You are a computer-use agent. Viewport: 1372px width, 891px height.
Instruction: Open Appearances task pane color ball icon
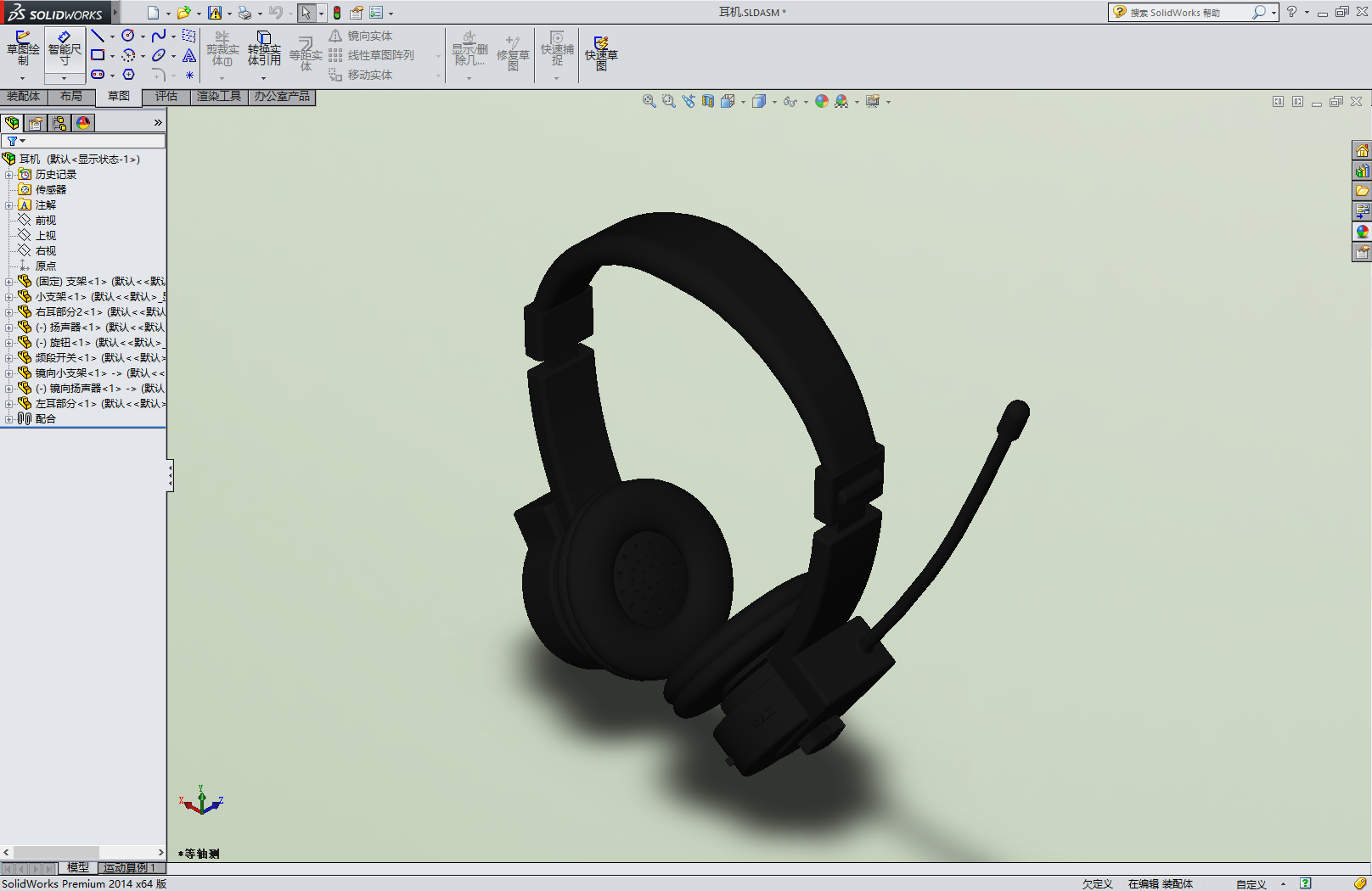pos(1362,232)
